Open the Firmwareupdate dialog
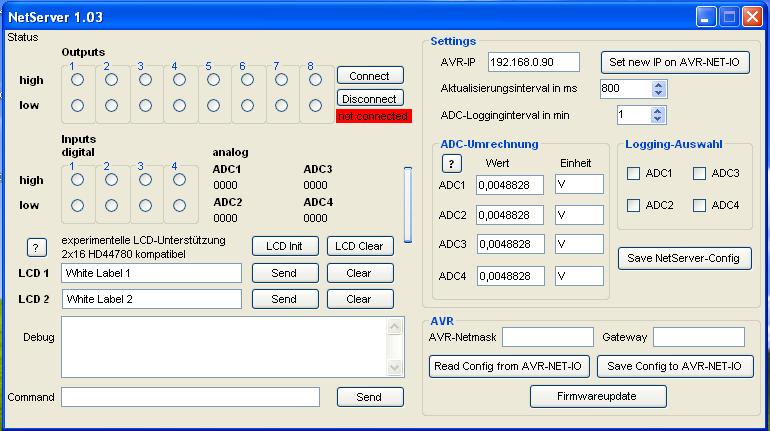Screen dimensions: 770x431 point(597,396)
